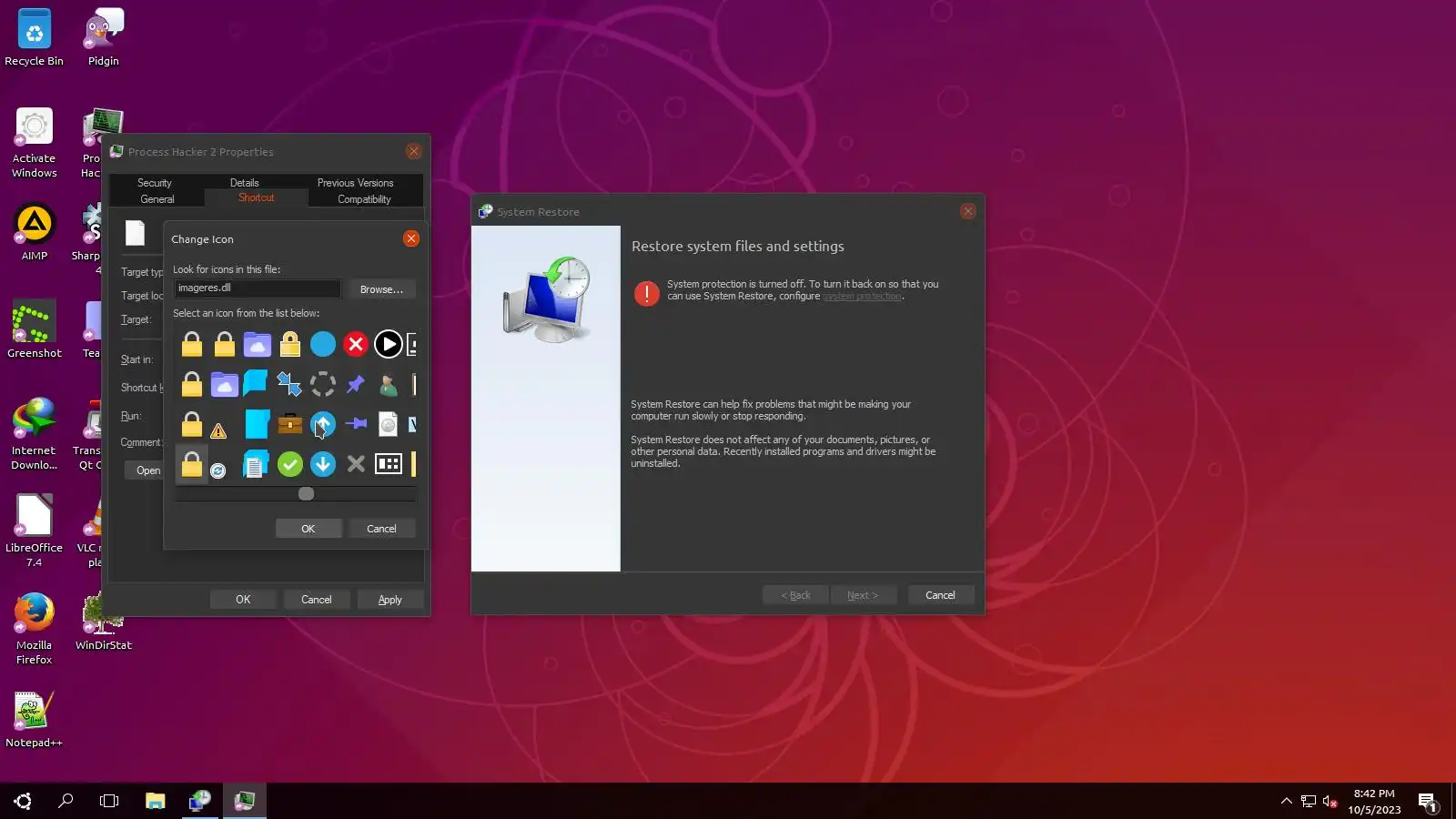Cancel the System Restore wizard
The width and height of the screenshot is (1456, 819).
(940, 595)
